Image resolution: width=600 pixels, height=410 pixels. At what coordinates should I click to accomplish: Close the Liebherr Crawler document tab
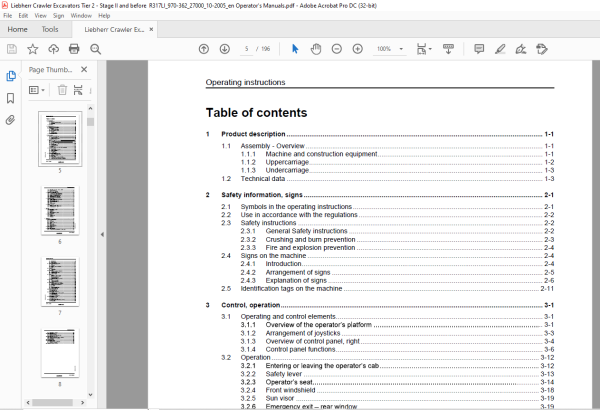click(151, 29)
